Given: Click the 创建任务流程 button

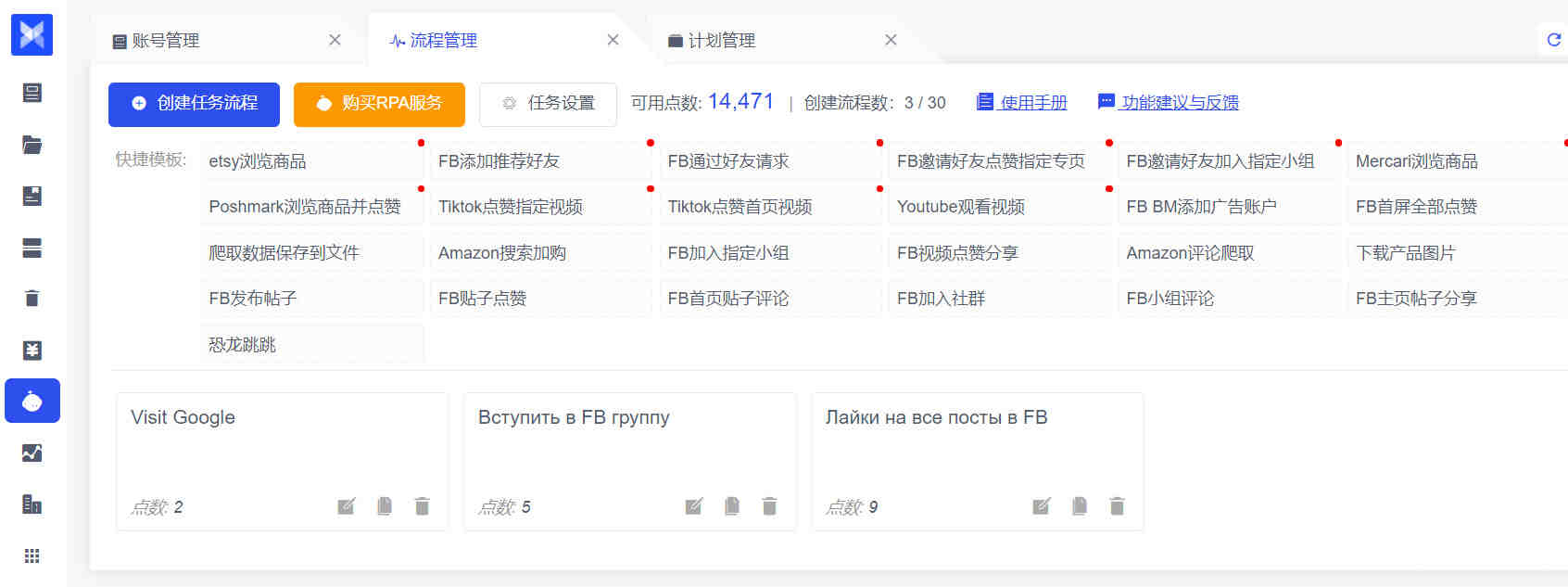Looking at the screenshot, I should coord(194,104).
